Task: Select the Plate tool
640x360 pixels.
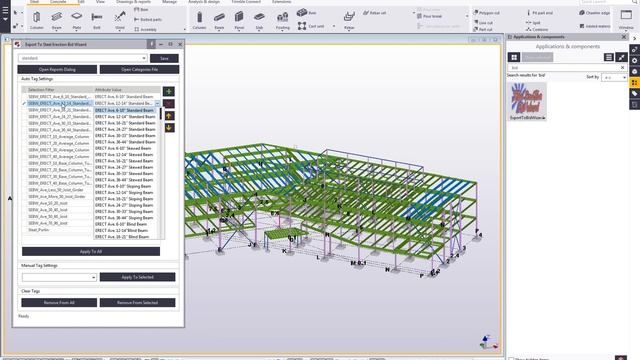Action: pos(76,20)
